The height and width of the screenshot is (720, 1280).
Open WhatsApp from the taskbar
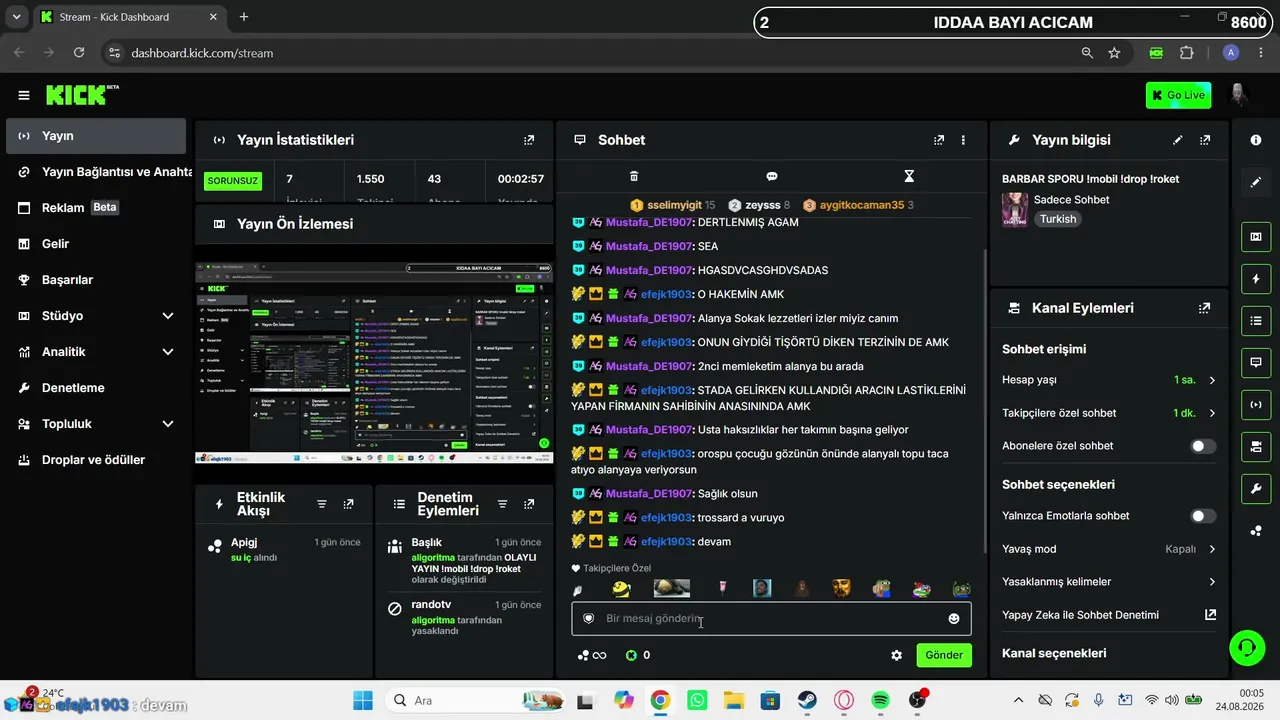(x=697, y=700)
